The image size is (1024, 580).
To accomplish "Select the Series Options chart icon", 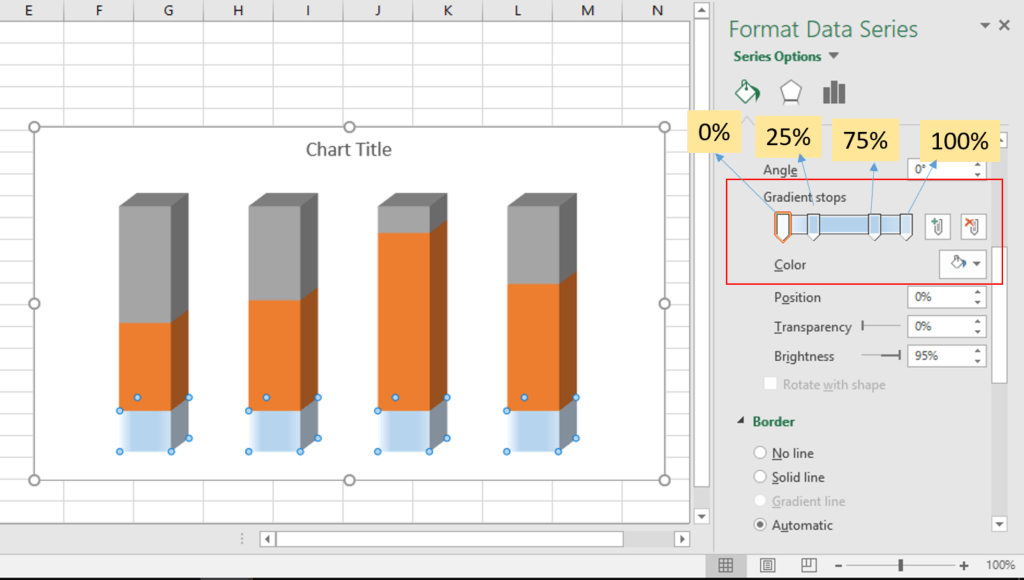I will 834,92.
